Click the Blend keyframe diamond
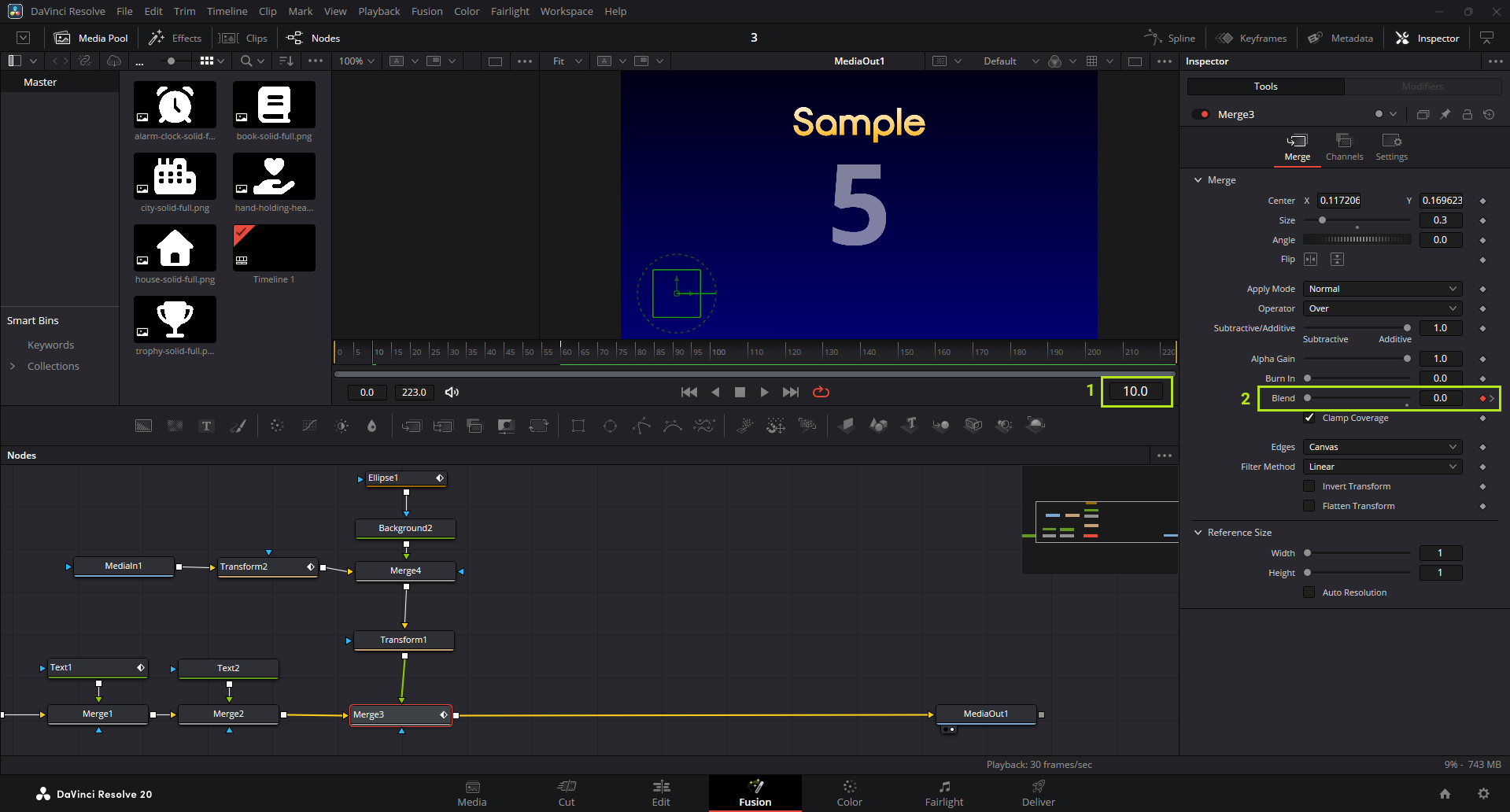 [x=1482, y=398]
